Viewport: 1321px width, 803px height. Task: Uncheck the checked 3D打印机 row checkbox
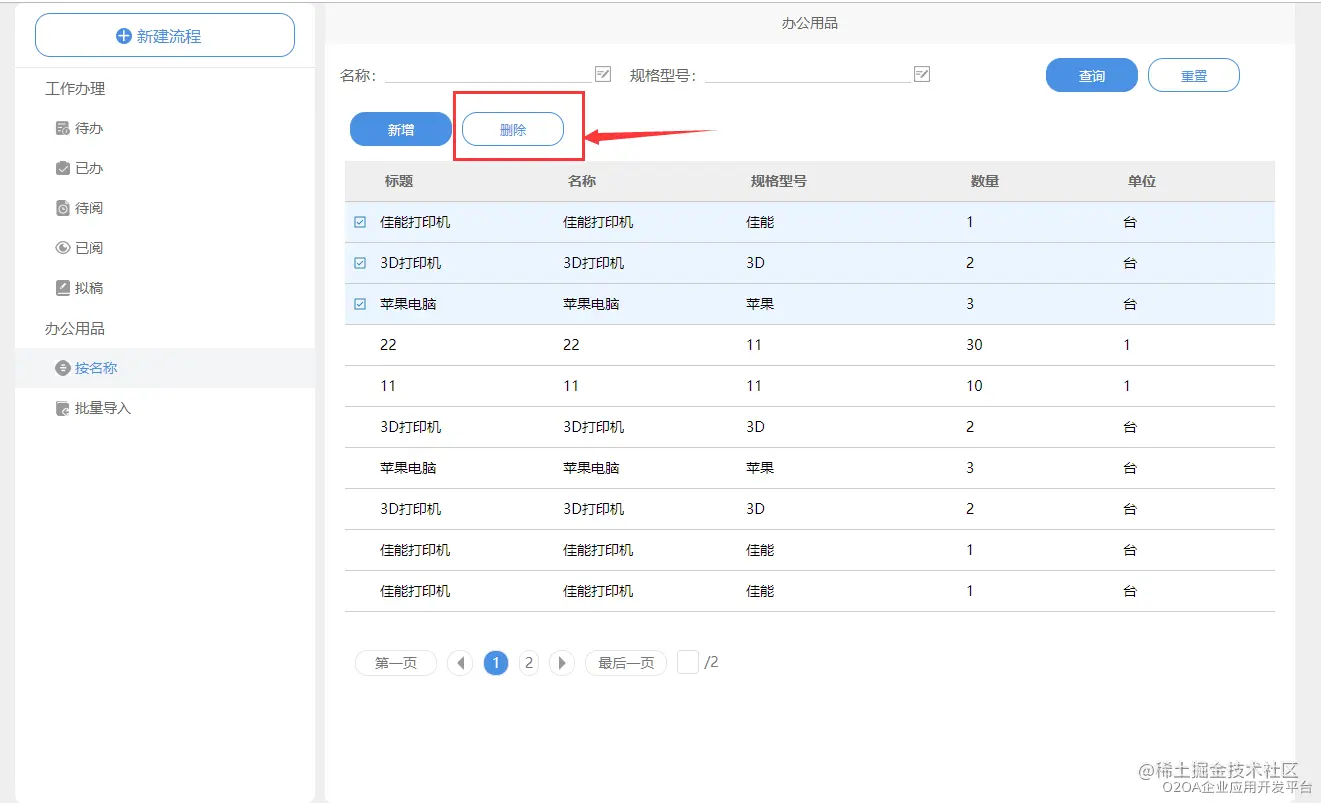pos(360,263)
